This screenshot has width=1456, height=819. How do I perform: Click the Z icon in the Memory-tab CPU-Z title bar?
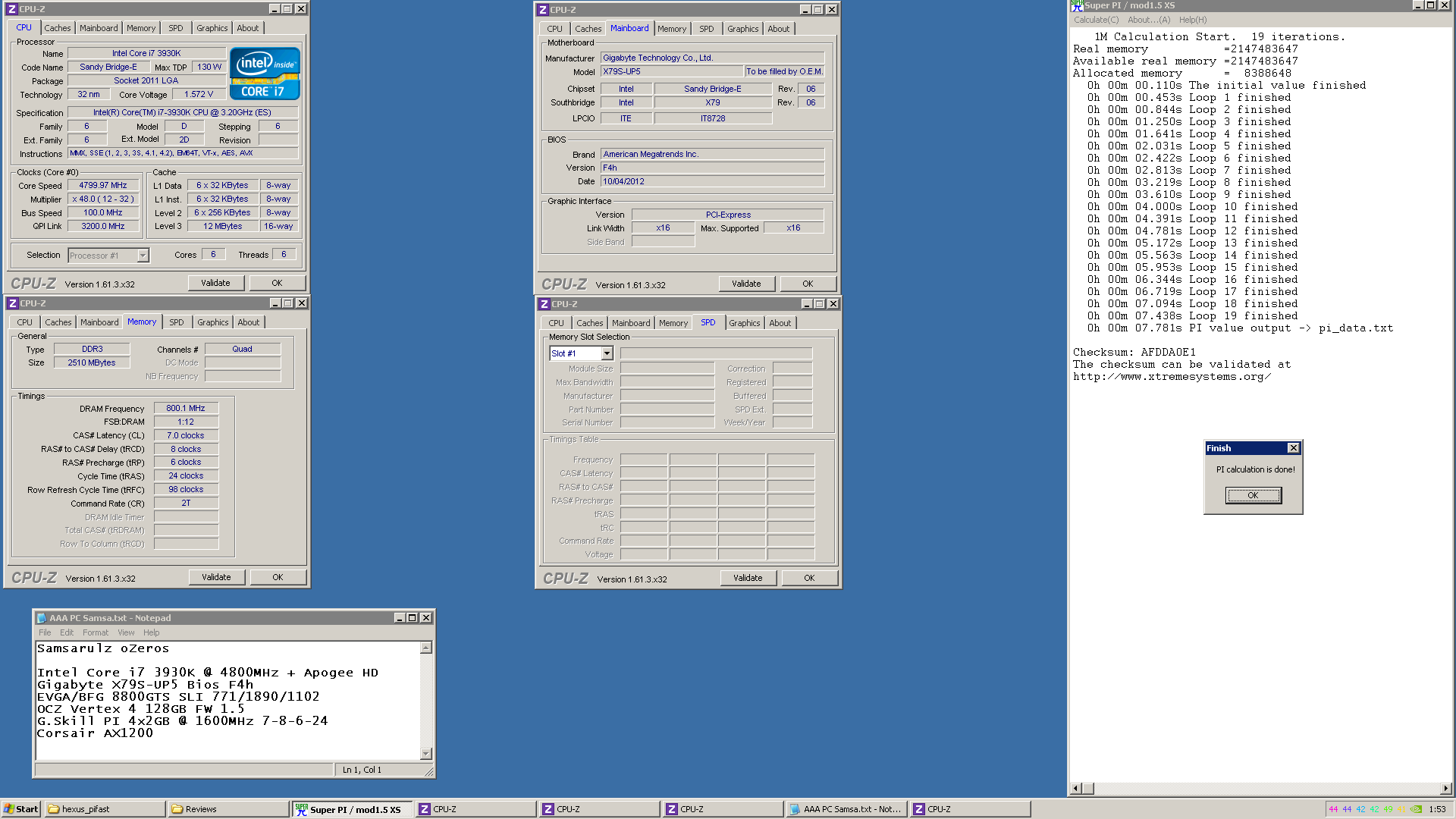13,303
